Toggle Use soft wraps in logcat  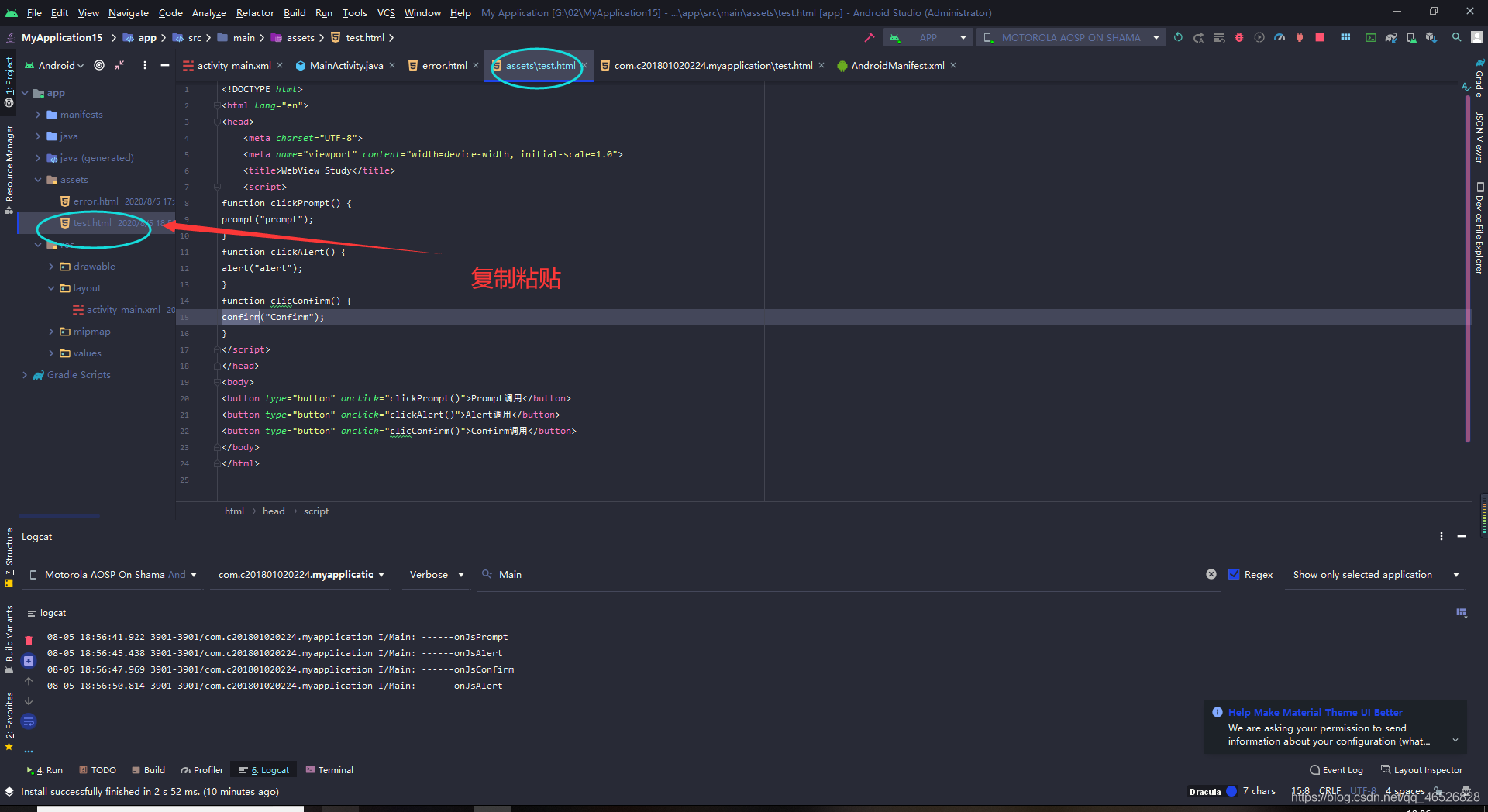(x=29, y=721)
